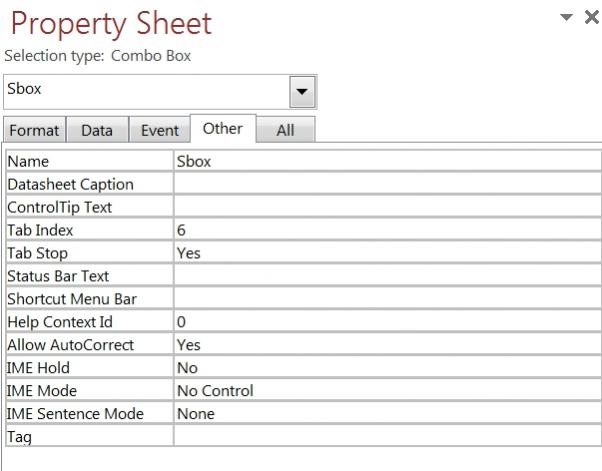Click the Status Bar Text field
This screenshot has width=602, height=471.
(387, 276)
